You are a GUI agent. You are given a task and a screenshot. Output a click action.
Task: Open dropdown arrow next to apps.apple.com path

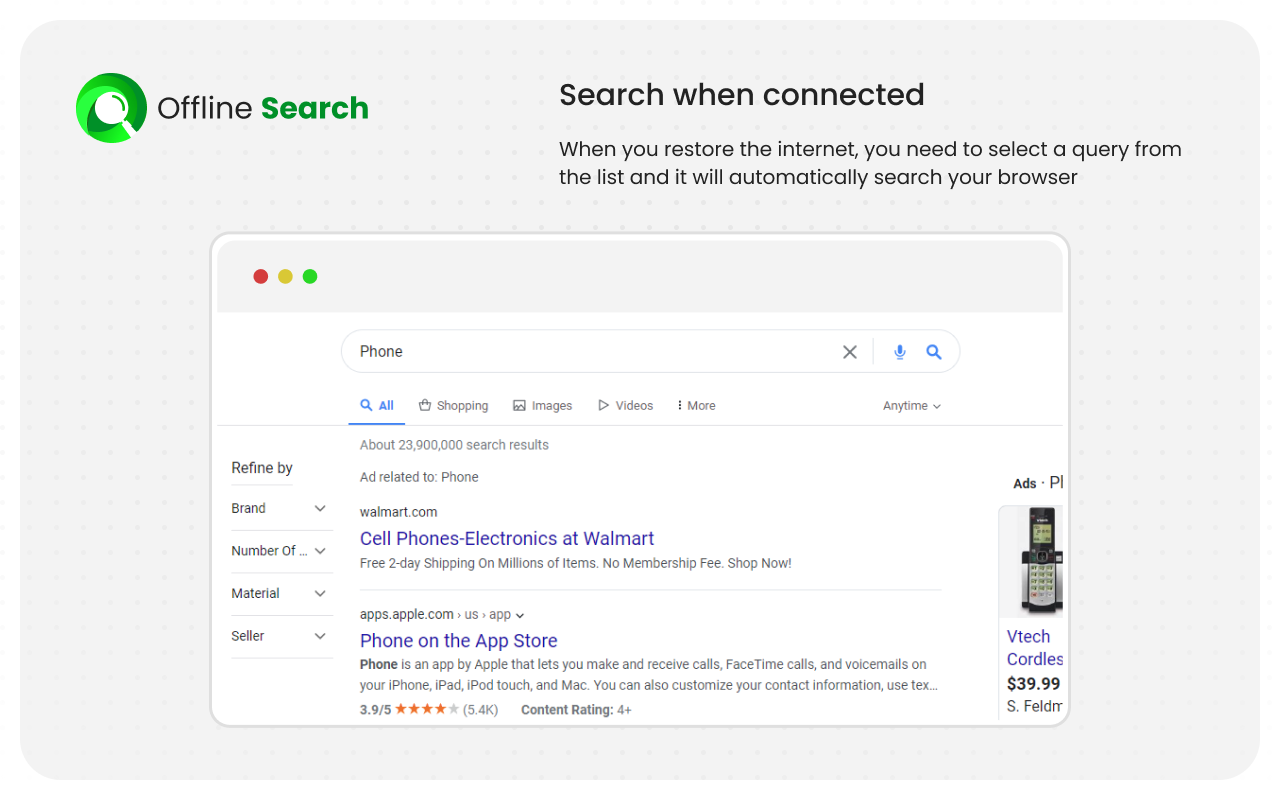(x=520, y=615)
